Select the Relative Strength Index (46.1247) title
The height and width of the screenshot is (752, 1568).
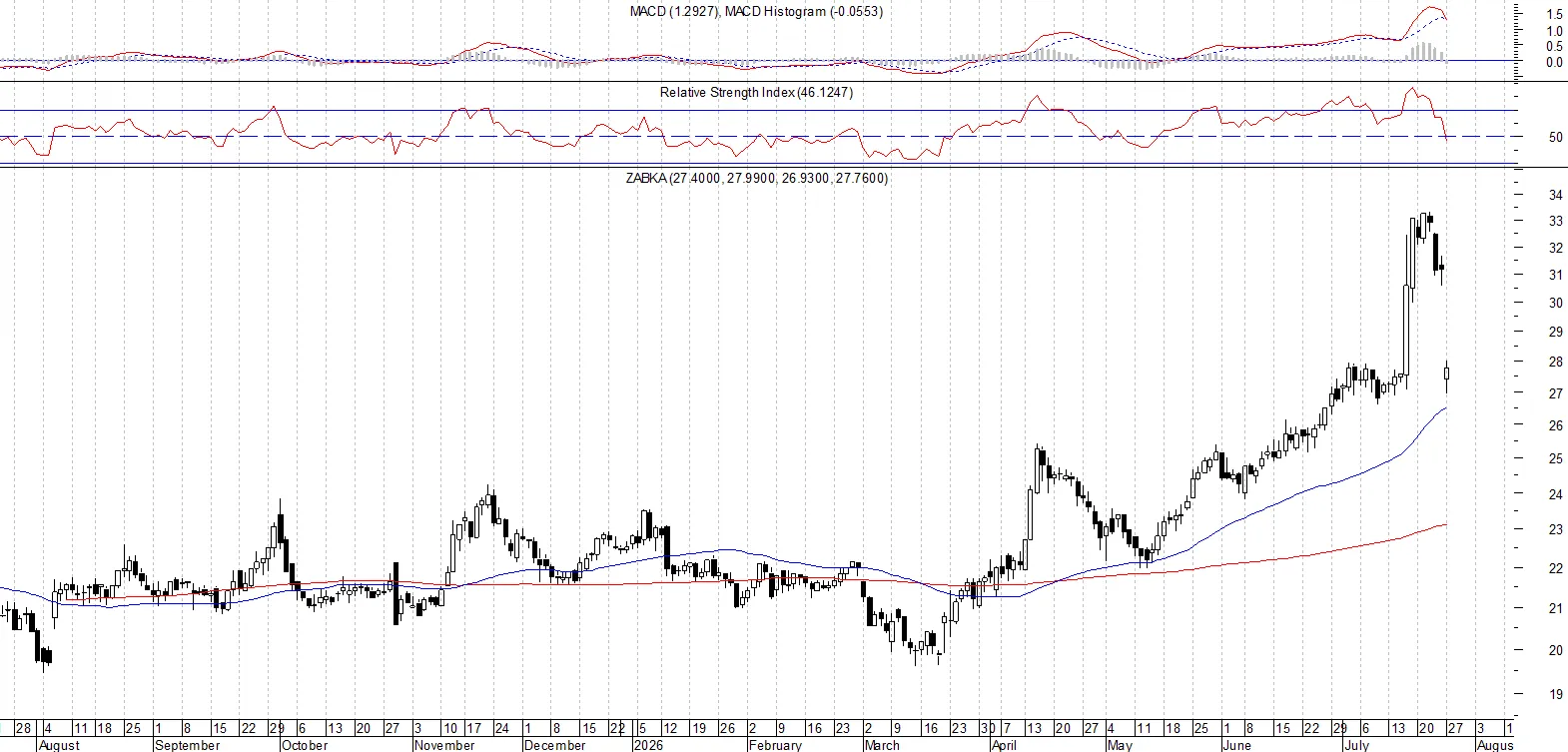(x=756, y=92)
